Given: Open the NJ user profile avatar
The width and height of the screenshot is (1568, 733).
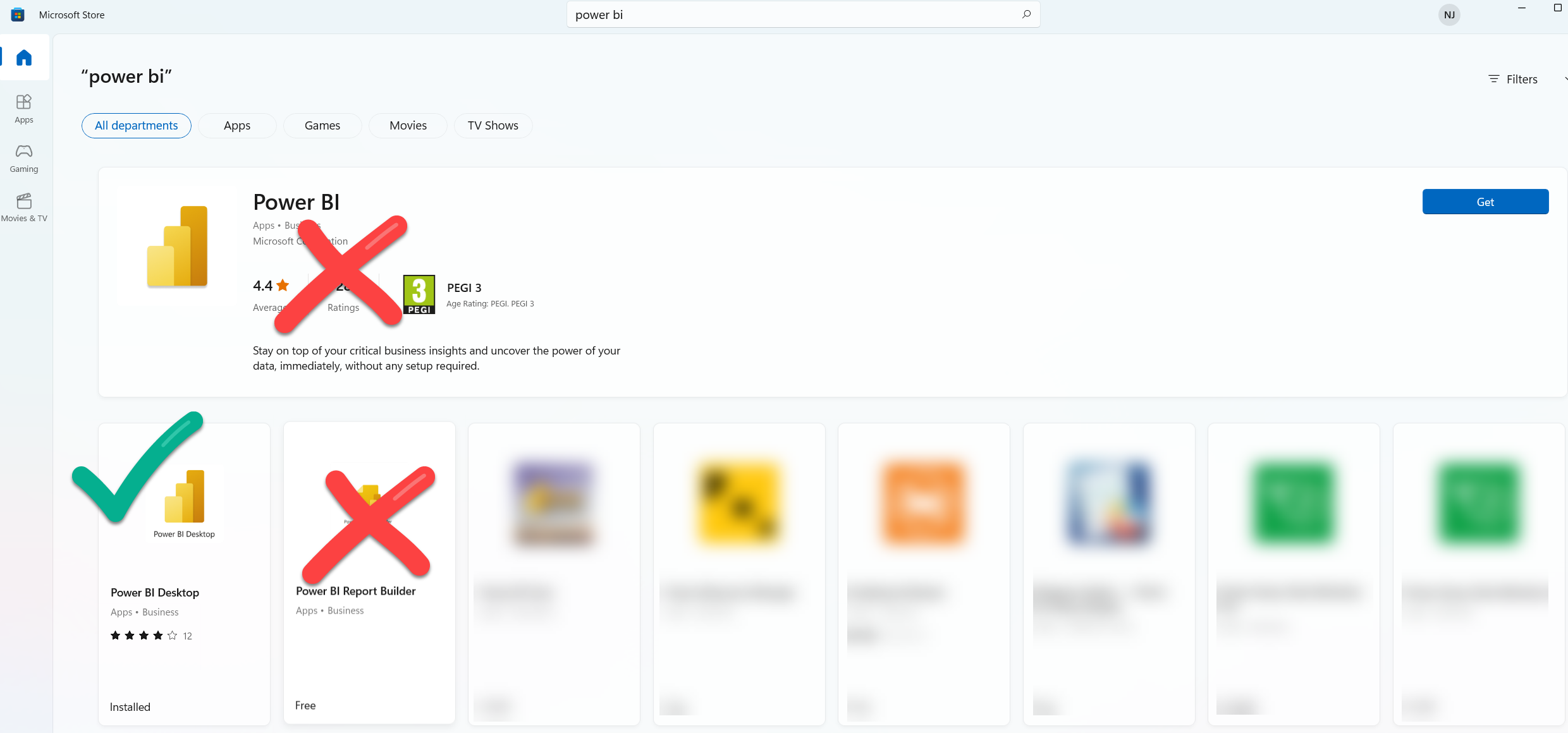Looking at the screenshot, I should tap(1449, 15).
